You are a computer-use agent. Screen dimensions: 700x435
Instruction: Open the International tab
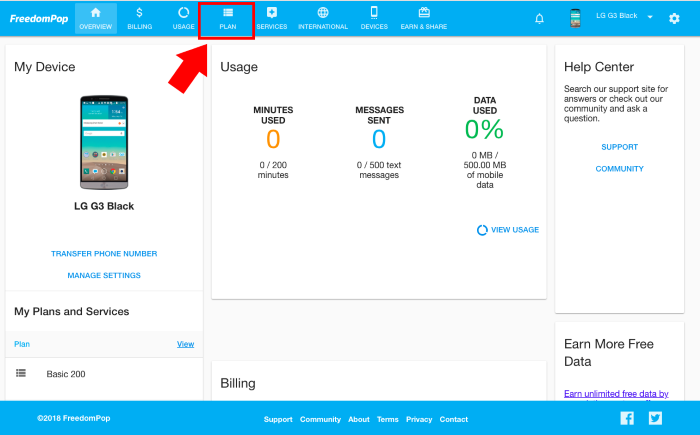323,18
